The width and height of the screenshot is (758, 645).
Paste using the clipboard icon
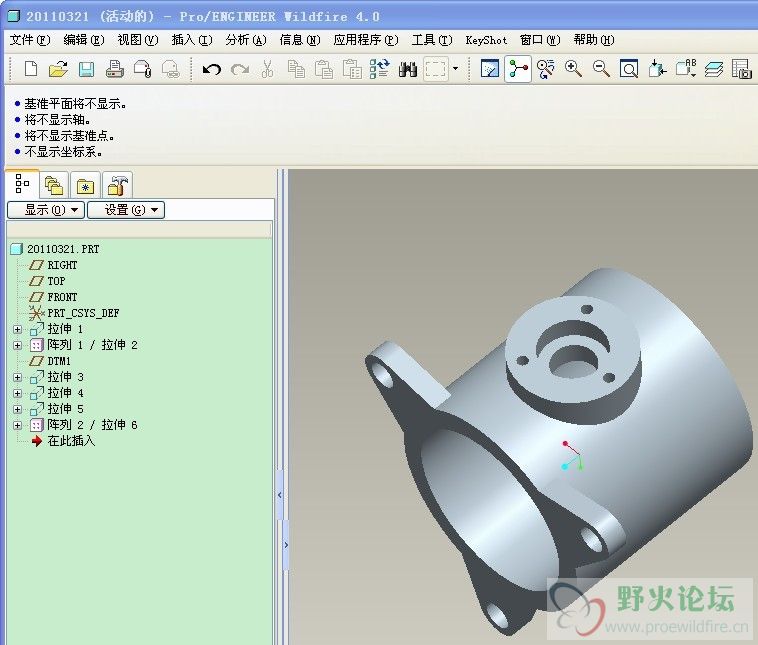(324, 69)
